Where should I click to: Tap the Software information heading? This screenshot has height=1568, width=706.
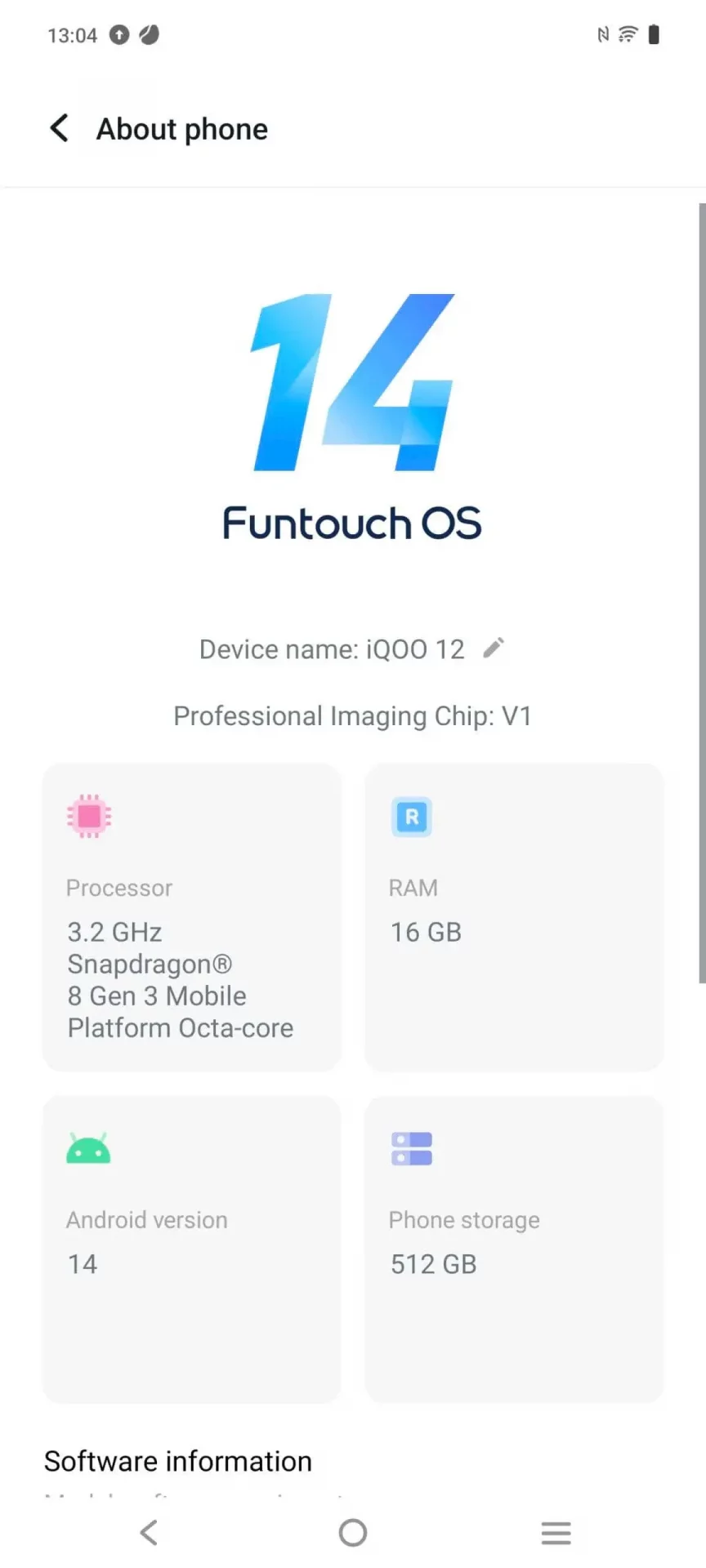(x=178, y=1461)
